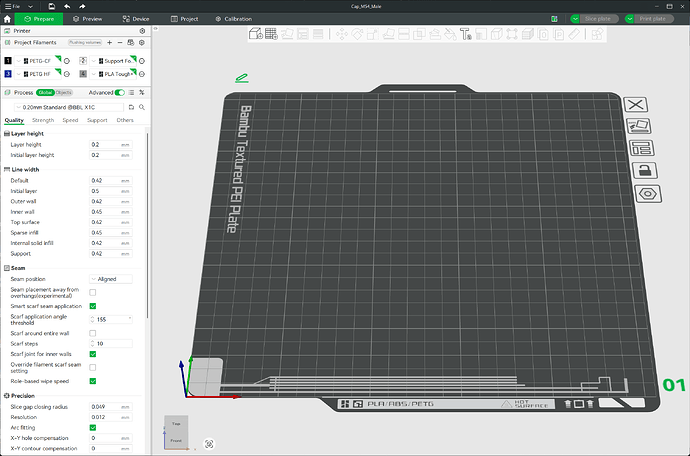690x456 pixels.
Task: Disable Smart scarf seam application checkbox
Action: 93,306
